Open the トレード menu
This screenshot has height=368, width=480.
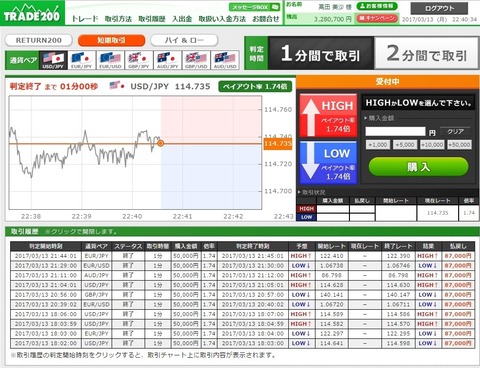coord(85,19)
